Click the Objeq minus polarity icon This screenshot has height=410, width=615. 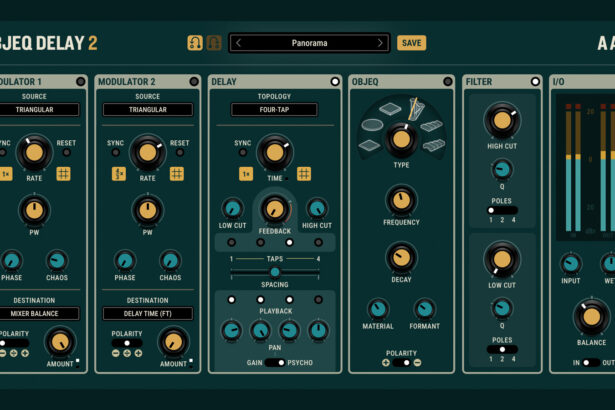click(x=417, y=363)
